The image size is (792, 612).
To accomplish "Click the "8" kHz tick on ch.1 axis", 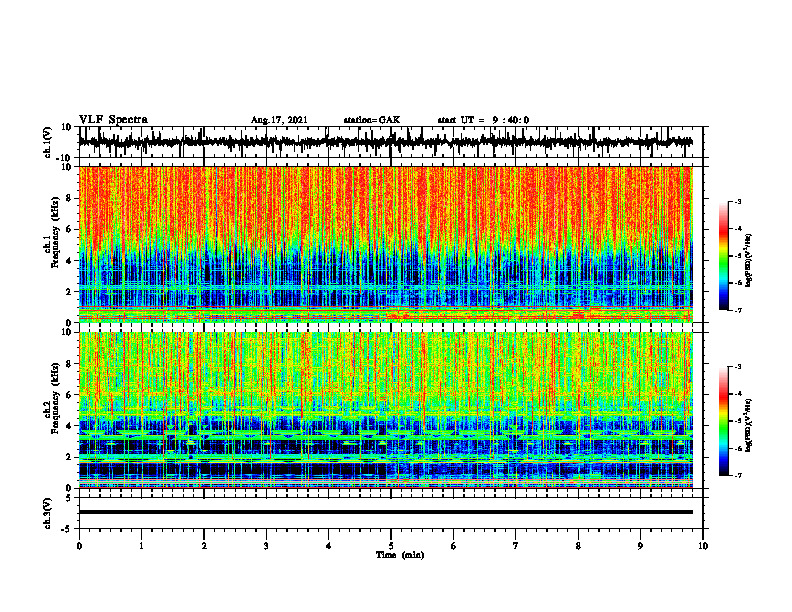I will 69,198.
